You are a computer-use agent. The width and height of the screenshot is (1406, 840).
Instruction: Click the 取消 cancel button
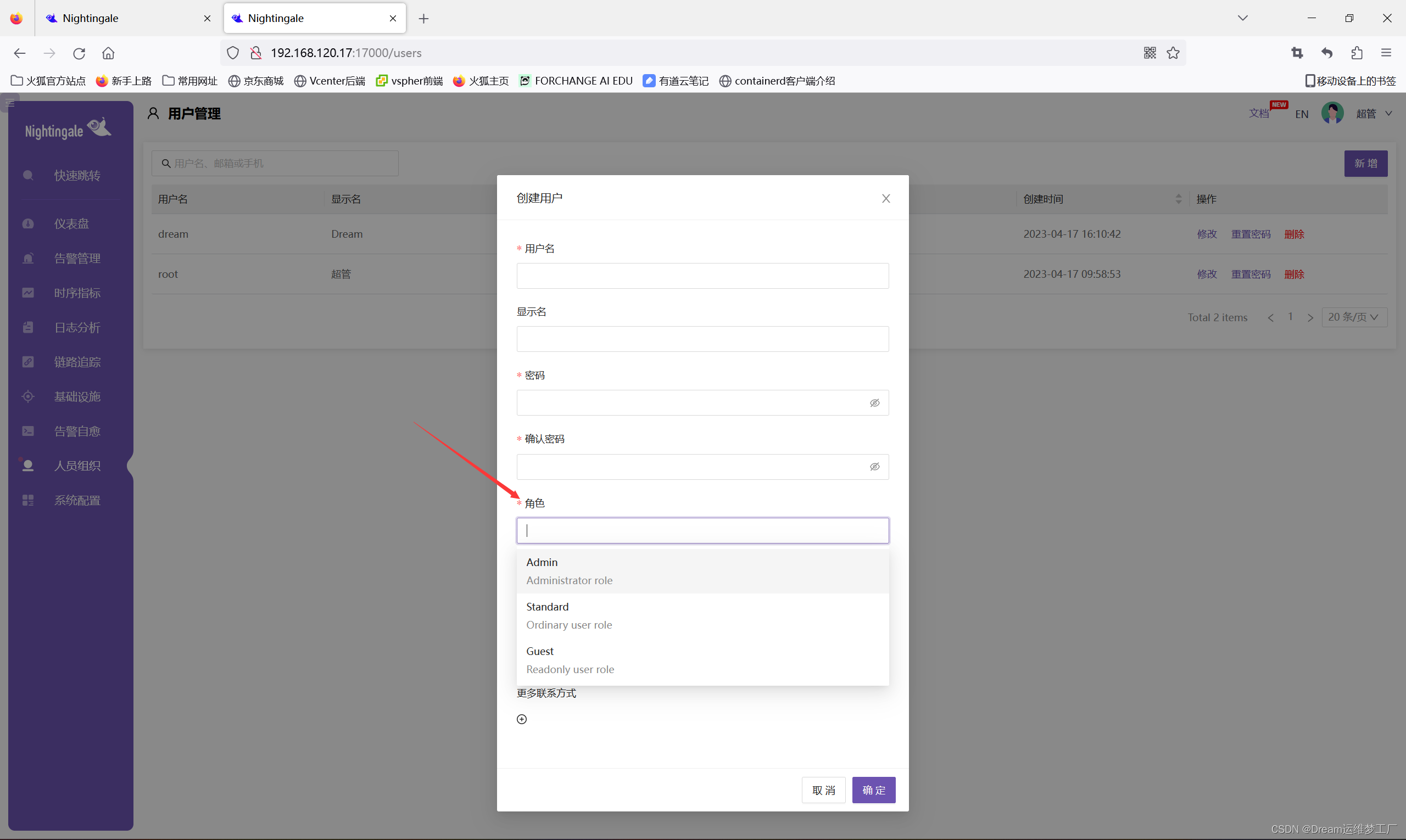823,790
